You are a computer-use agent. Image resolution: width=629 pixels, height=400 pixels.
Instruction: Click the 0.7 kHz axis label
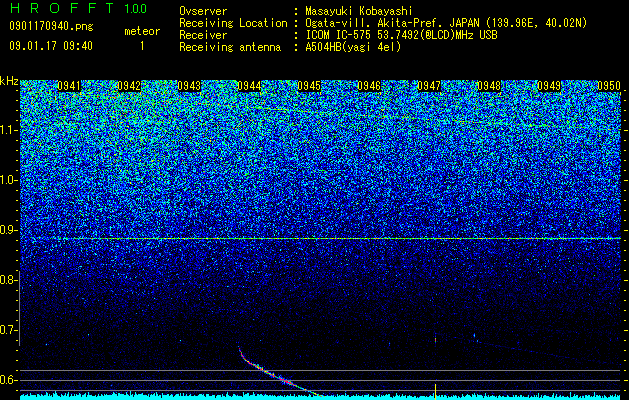[9, 330]
